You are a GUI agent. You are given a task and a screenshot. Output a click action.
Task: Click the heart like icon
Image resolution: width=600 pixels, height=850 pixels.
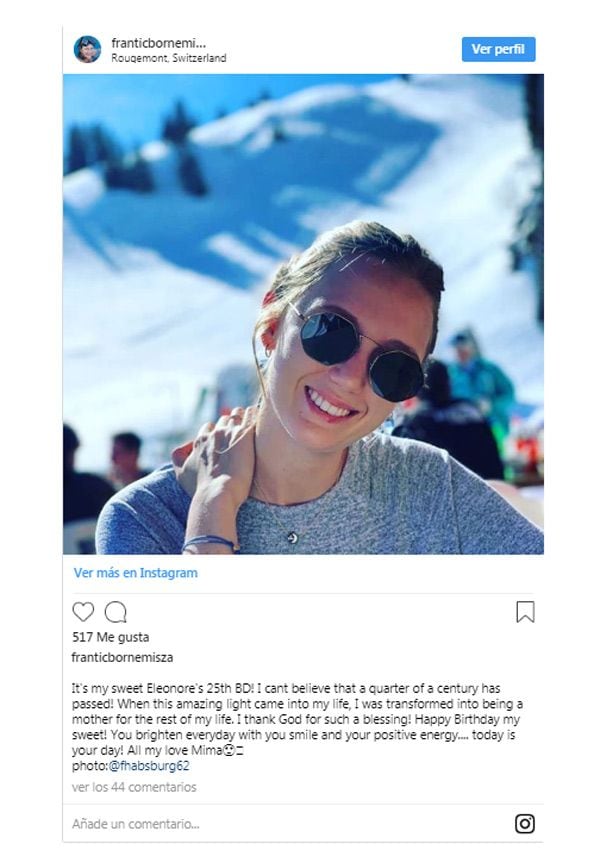click(x=83, y=612)
